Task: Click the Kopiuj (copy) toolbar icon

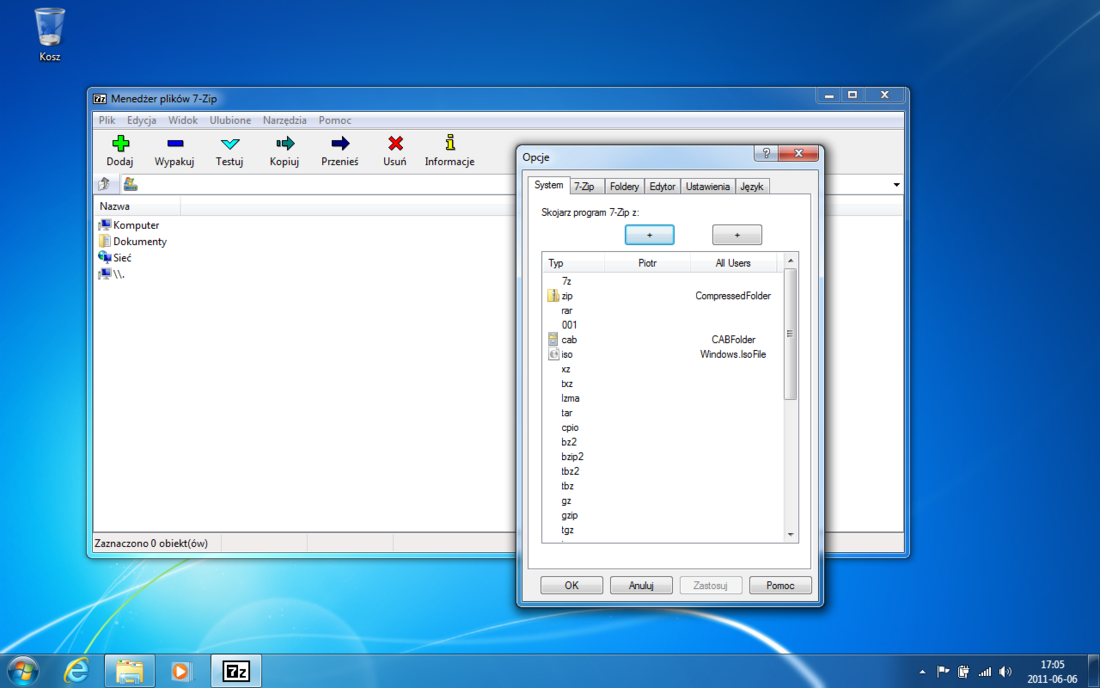Action: click(284, 144)
